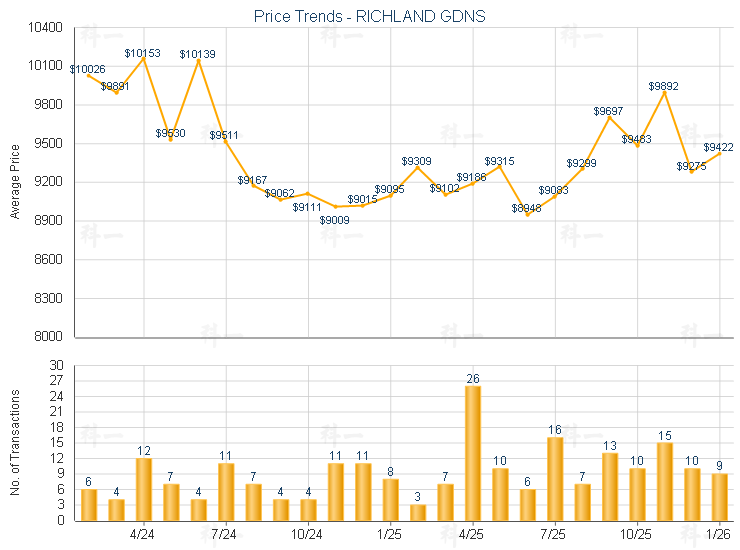This screenshot has width=740, height=550.
Task: Click the tallest bar with 26 transactions
Action: pyautogui.click(x=473, y=453)
